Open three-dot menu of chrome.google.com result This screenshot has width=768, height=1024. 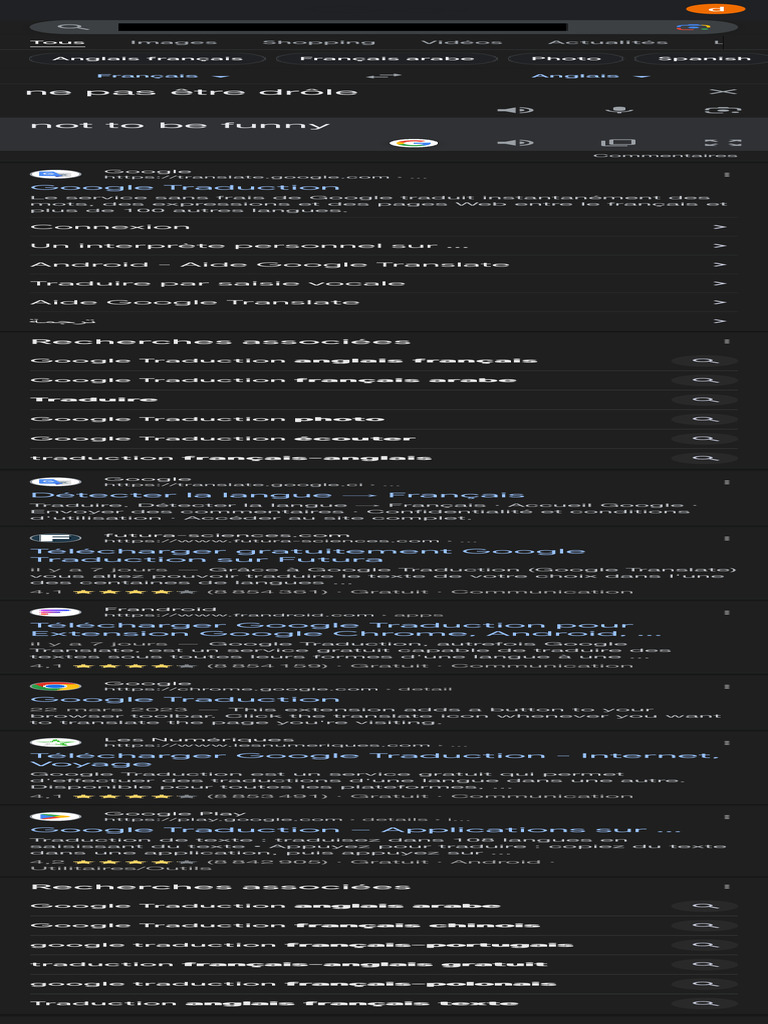[x=727, y=687]
